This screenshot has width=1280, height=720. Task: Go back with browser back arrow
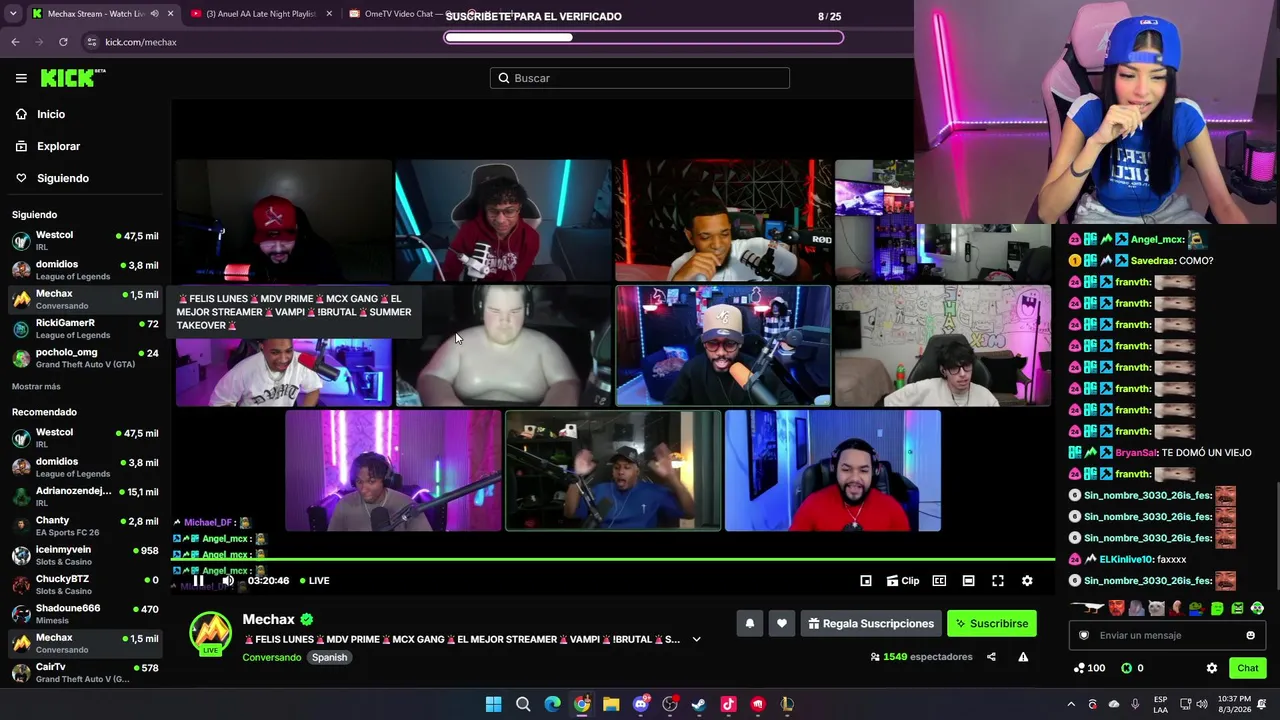coord(15,42)
